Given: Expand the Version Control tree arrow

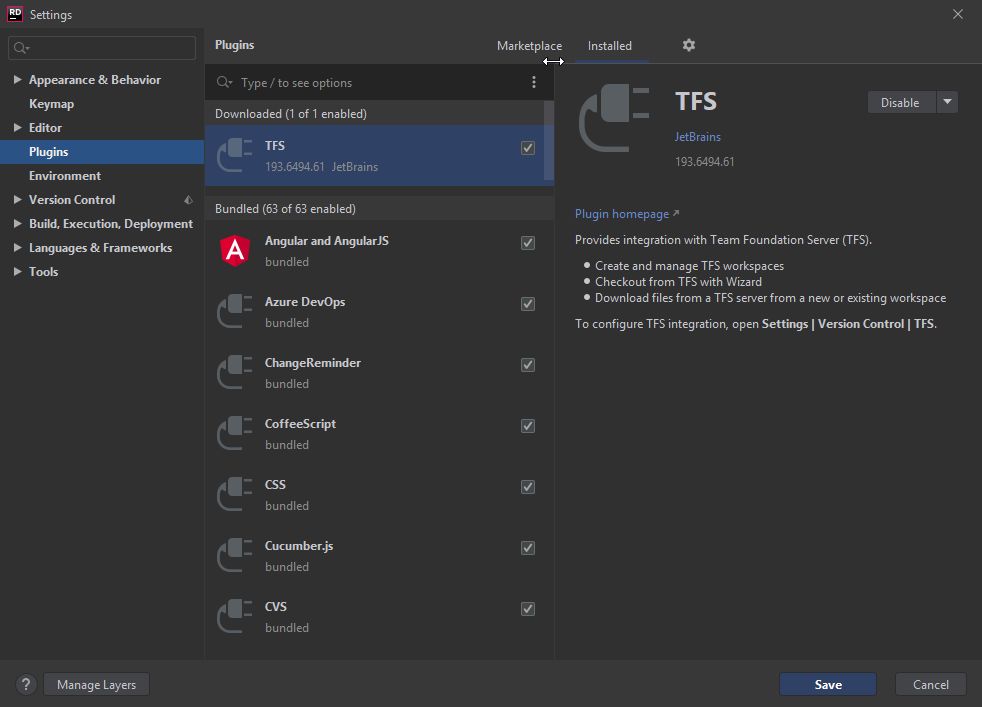Looking at the screenshot, I should [18, 200].
